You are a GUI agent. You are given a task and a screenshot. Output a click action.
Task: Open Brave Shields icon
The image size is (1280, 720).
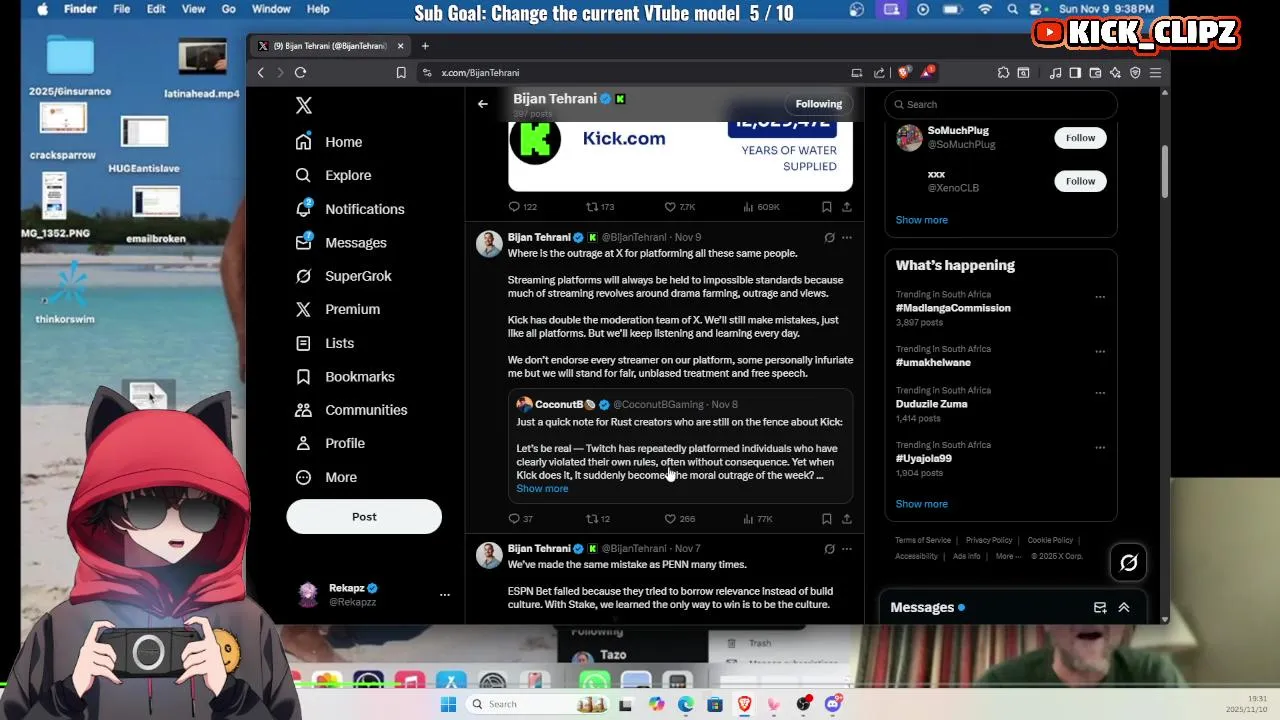tap(904, 72)
